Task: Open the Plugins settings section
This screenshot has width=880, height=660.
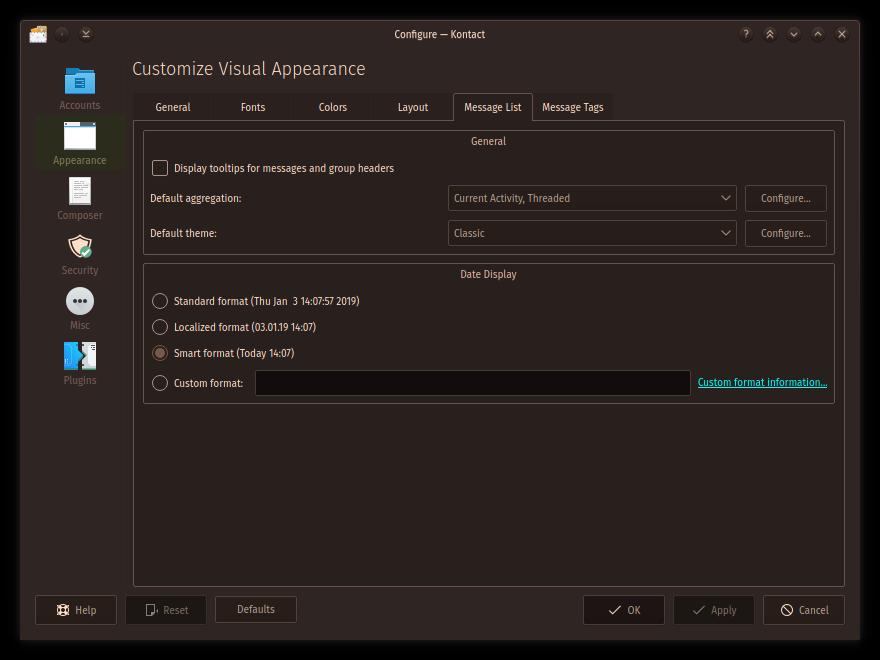Action: tap(80, 364)
